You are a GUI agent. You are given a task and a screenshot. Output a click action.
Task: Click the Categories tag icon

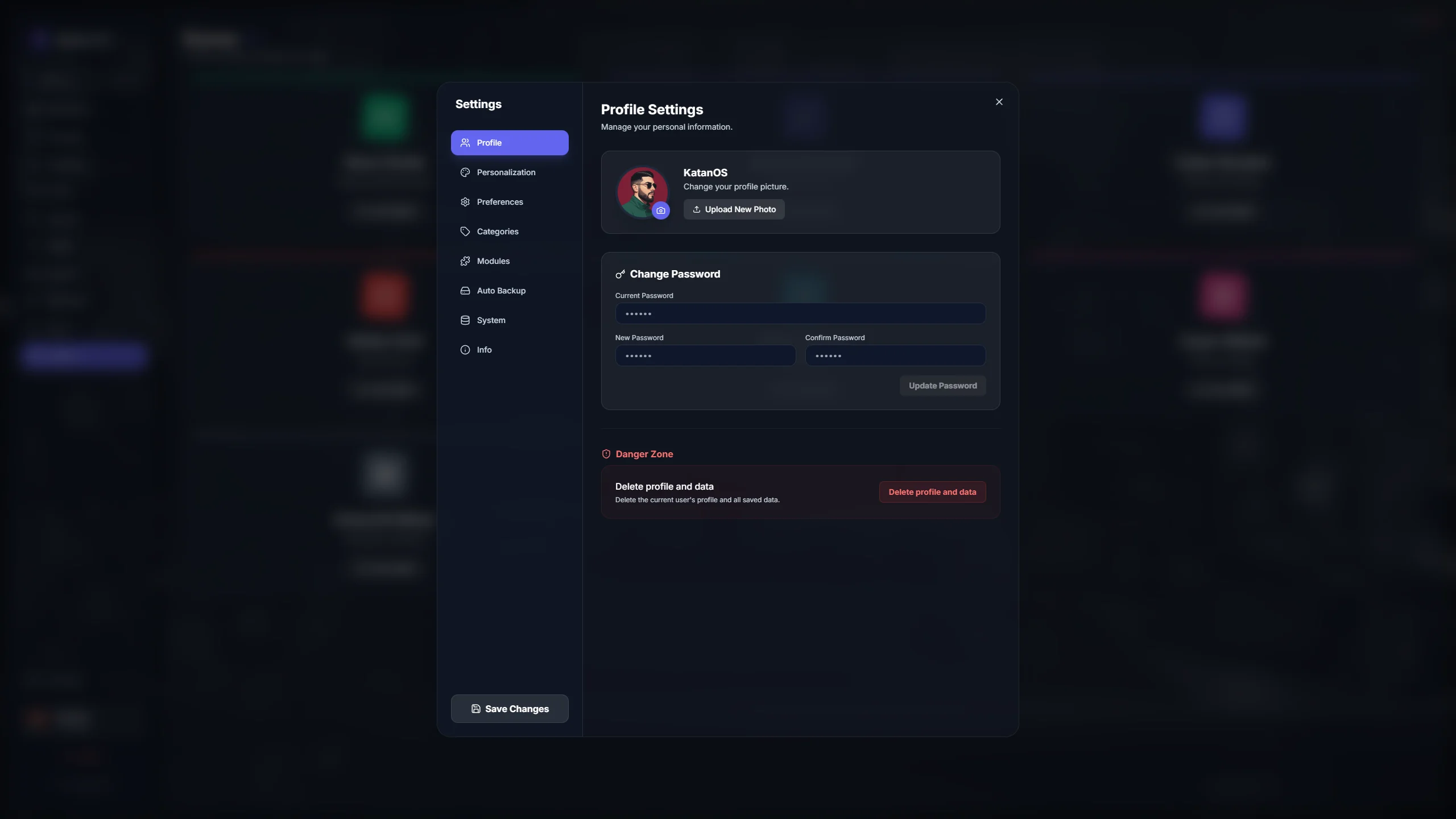click(x=465, y=231)
